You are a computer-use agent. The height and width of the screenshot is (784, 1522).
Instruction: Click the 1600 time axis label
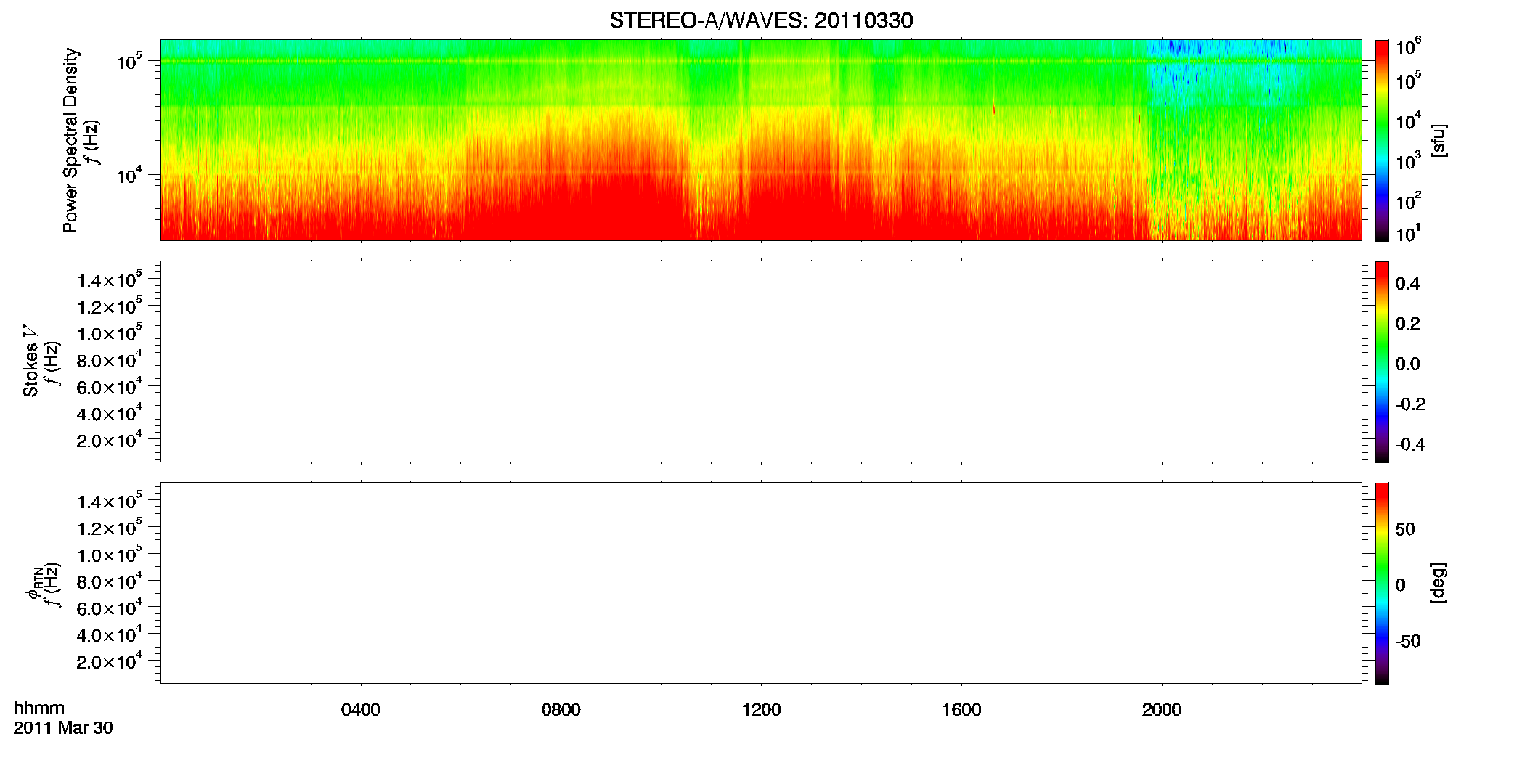click(x=961, y=710)
